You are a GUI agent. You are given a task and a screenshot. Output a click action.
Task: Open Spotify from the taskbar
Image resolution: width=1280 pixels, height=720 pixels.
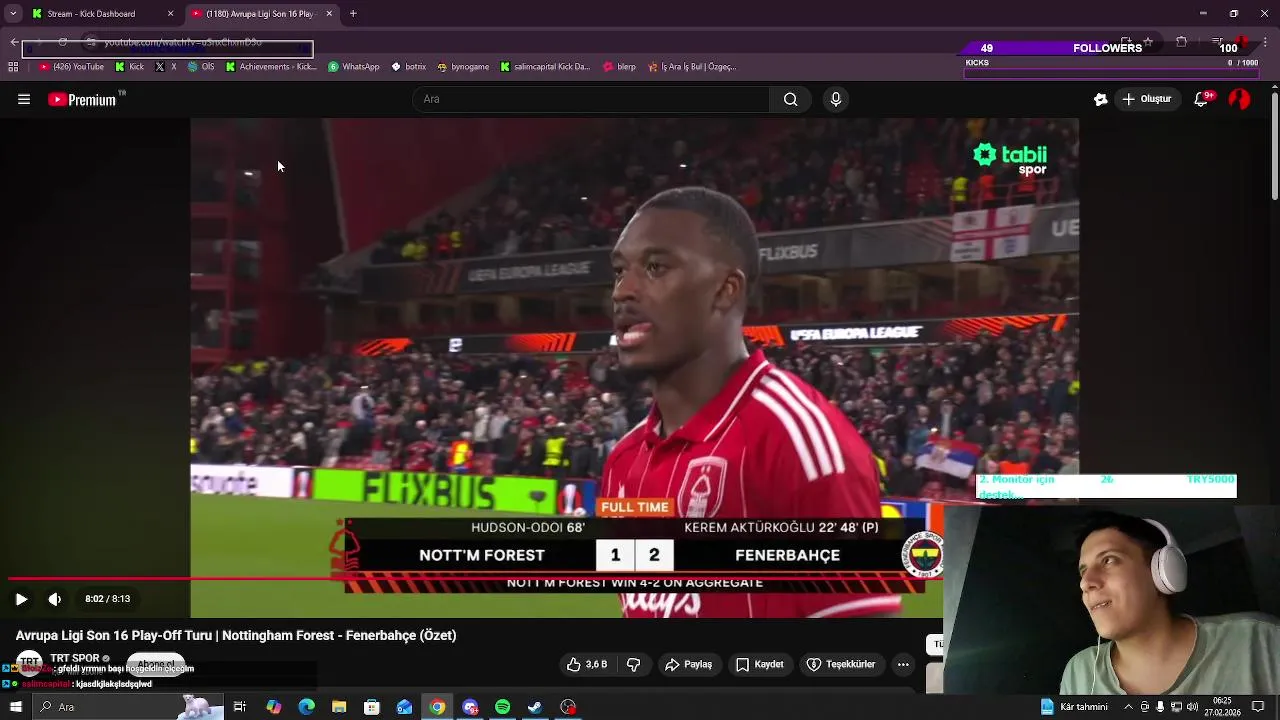[502, 707]
